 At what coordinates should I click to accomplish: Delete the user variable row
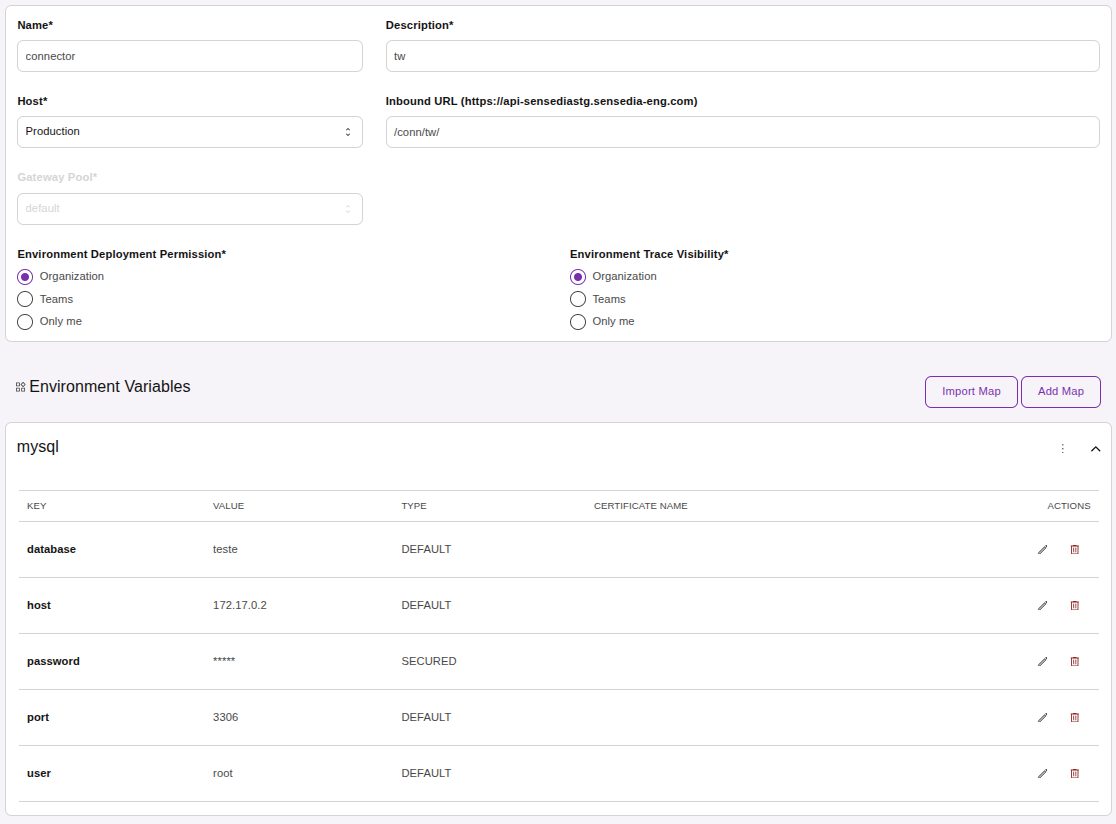click(x=1075, y=773)
